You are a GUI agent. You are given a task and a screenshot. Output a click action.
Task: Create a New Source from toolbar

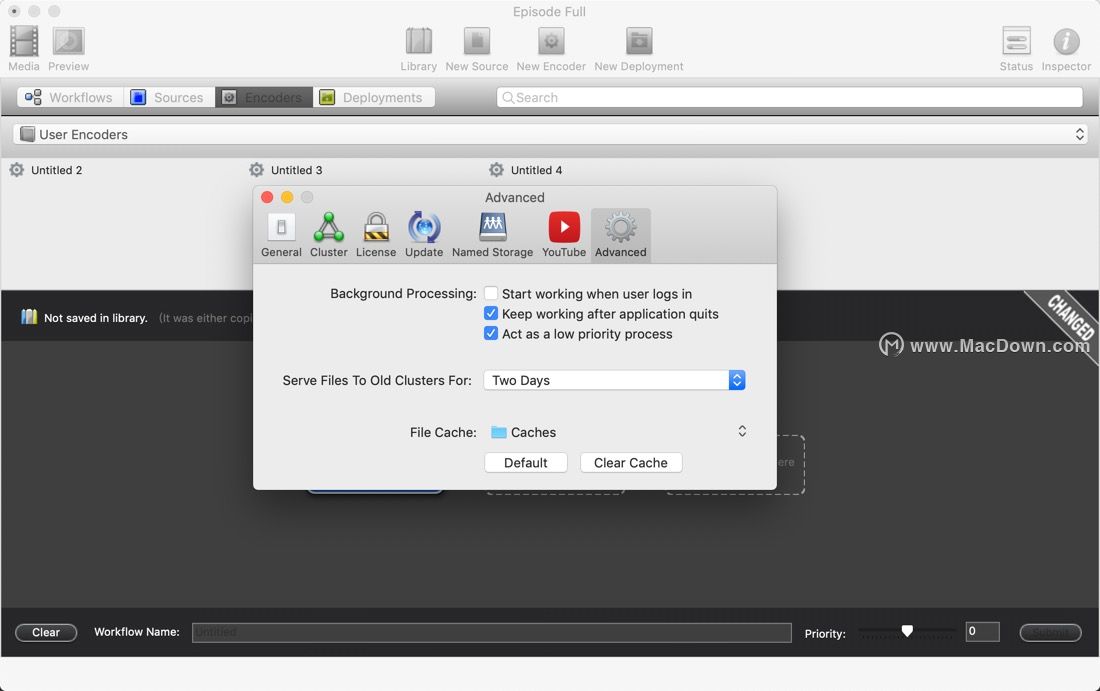coord(477,41)
